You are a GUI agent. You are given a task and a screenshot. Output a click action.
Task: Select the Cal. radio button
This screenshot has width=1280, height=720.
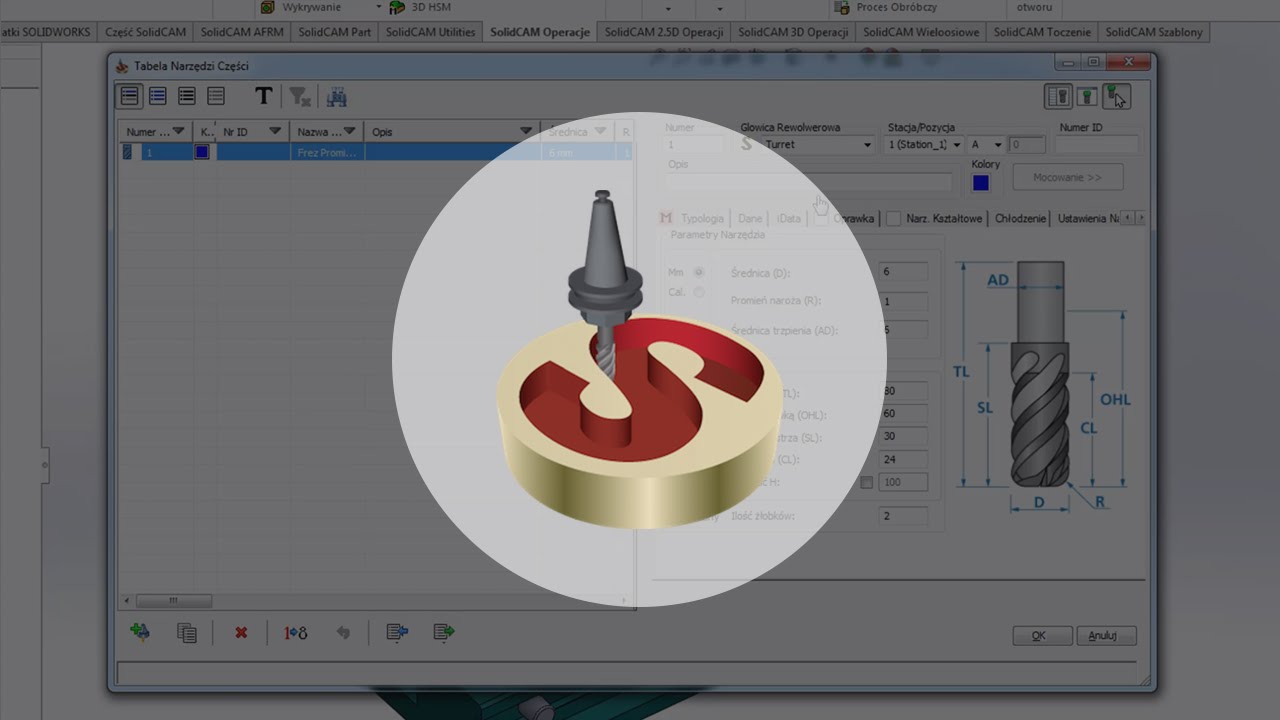coord(699,292)
